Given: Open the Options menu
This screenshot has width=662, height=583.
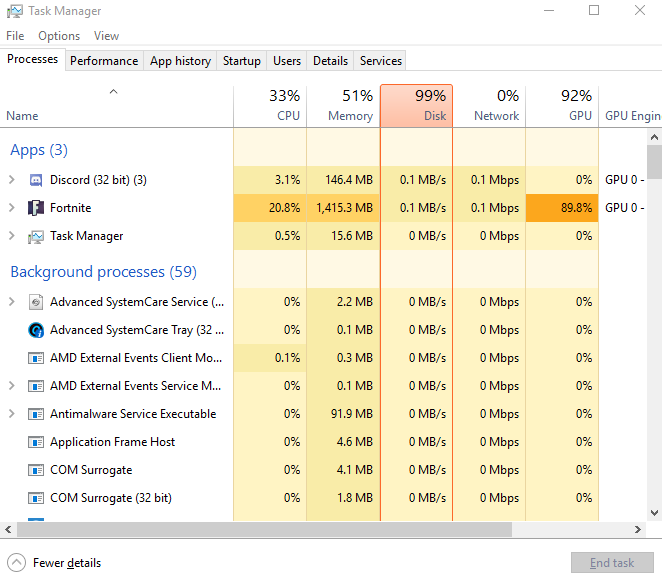Looking at the screenshot, I should (59, 36).
